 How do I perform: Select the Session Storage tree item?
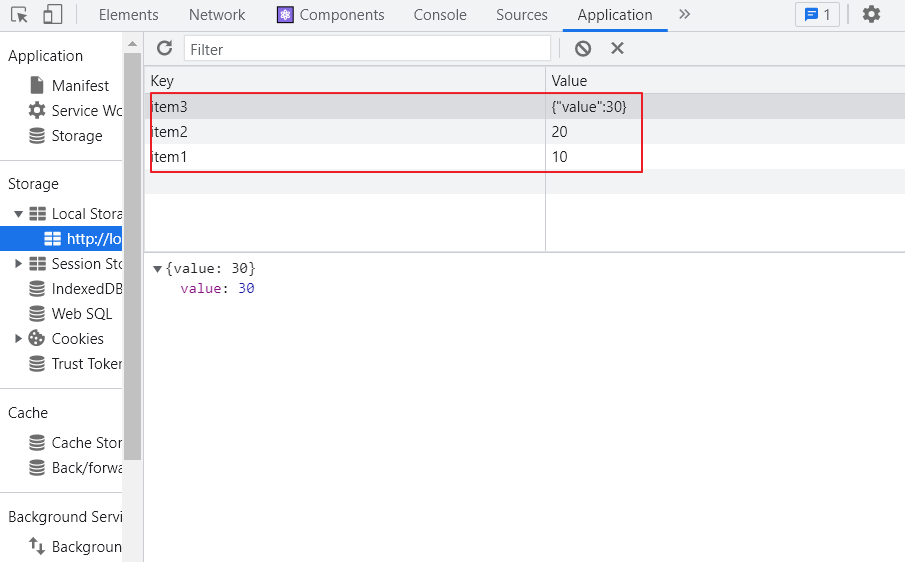[x=75, y=264]
